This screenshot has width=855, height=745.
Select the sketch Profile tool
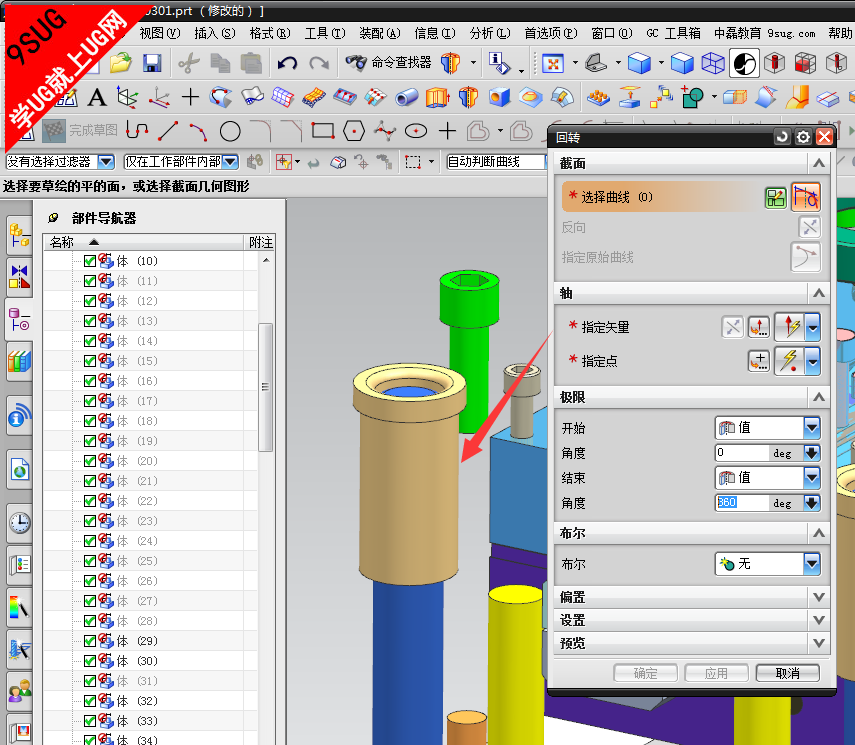[x=137, y=131]
